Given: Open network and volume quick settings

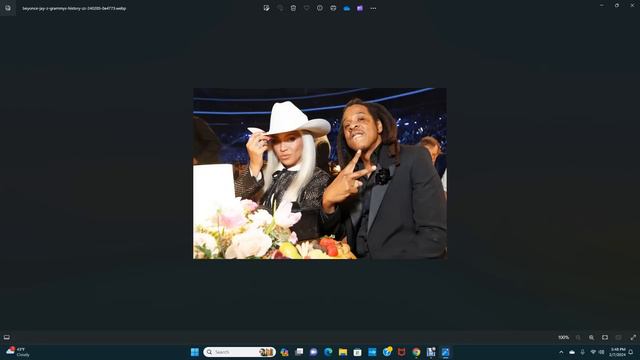Looking at the screenshot, I should click(x=597, y=352).
